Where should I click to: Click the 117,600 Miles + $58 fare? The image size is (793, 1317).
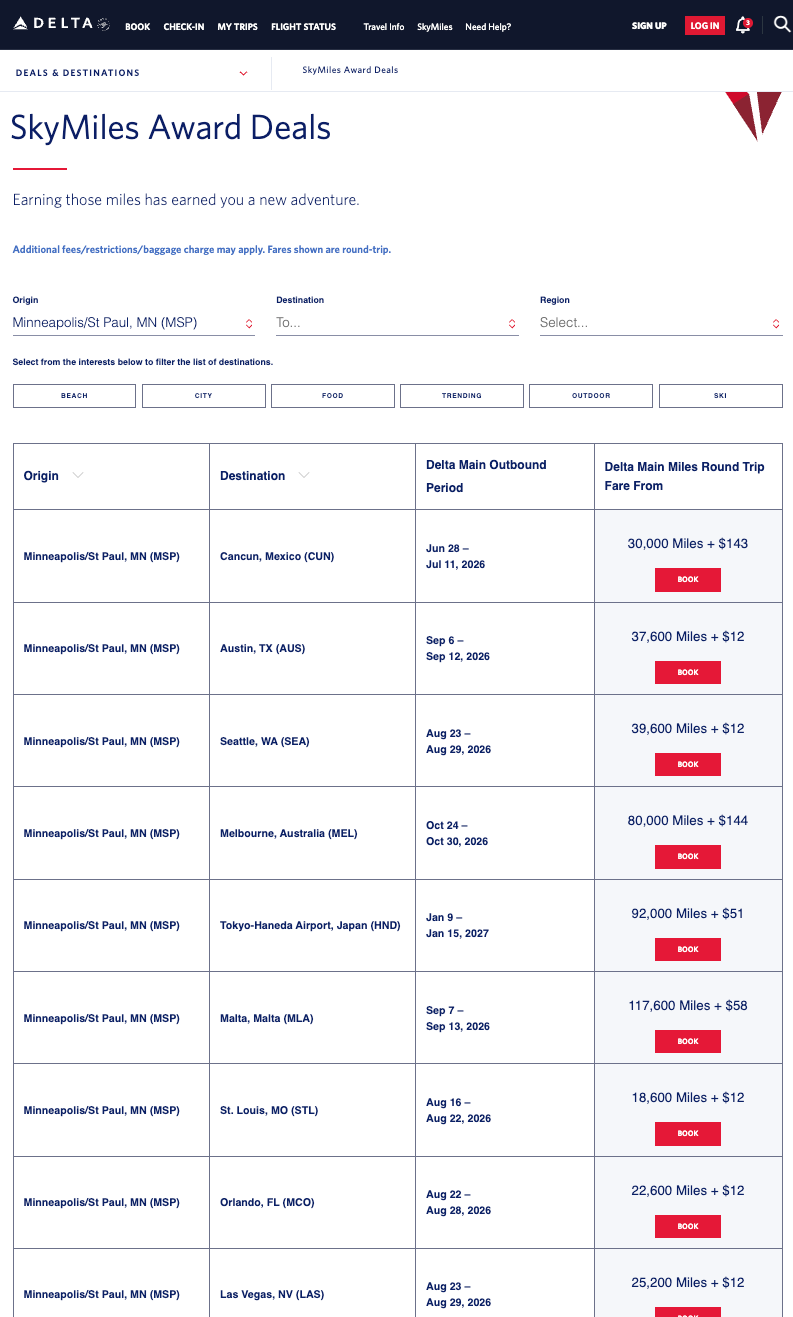[x=688, y=1005]
